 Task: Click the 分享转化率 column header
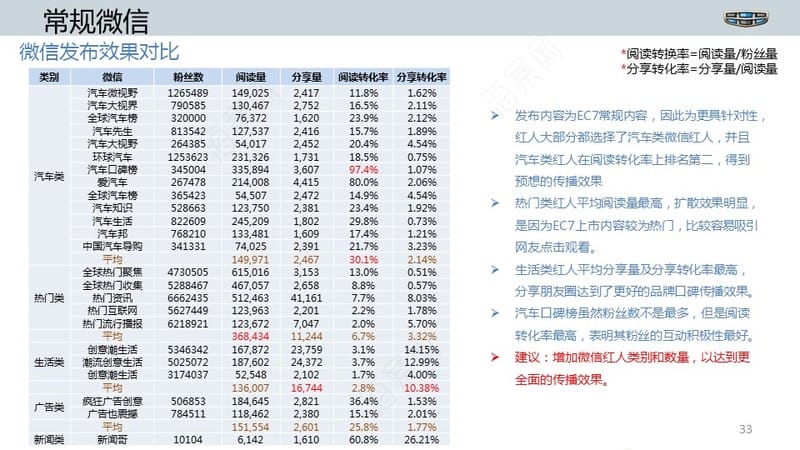pyautogui.click(x=421, y=77)
